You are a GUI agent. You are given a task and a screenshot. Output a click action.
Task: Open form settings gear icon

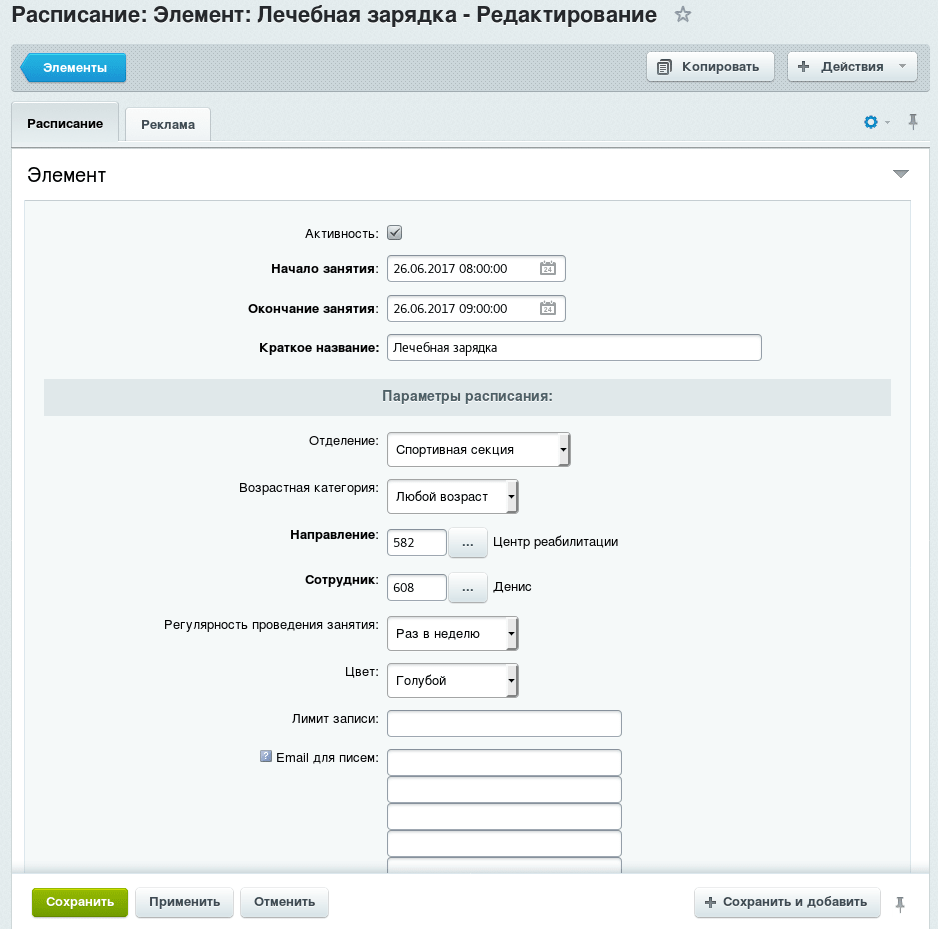pyautogui.click(x=871, y=122)
